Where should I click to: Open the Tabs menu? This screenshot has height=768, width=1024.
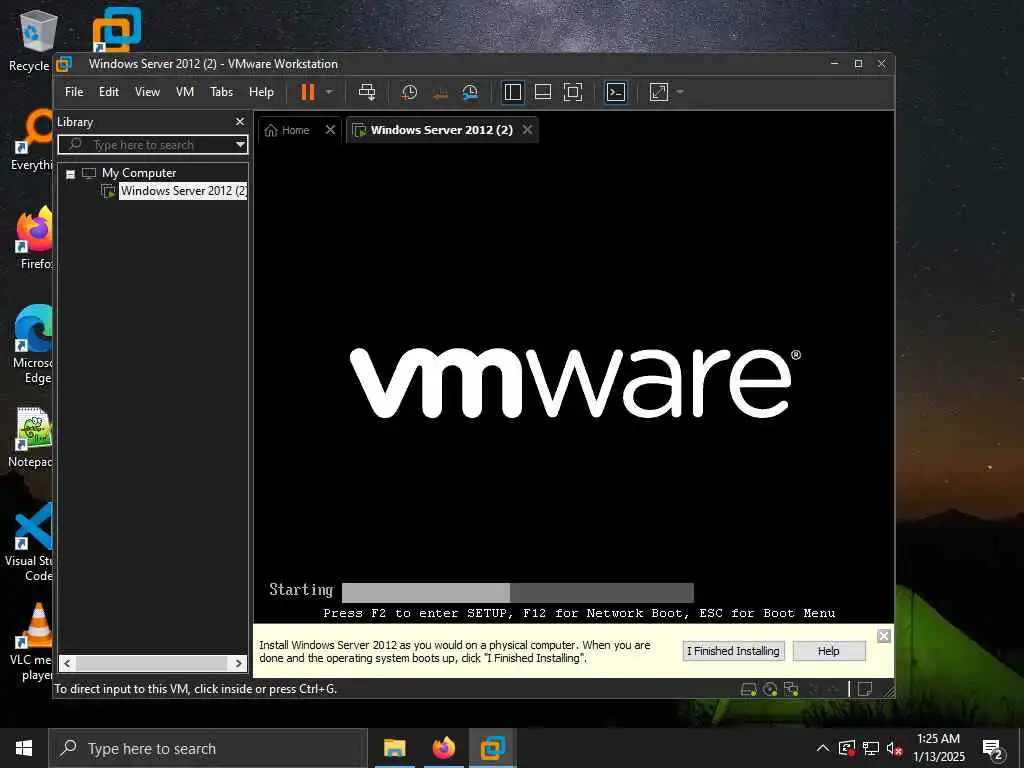click(221, 92)
